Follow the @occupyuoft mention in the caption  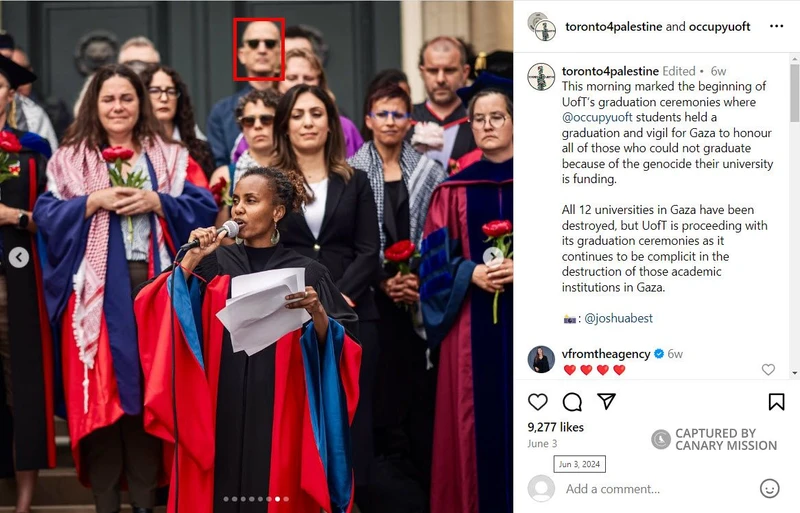pos(597,117)
